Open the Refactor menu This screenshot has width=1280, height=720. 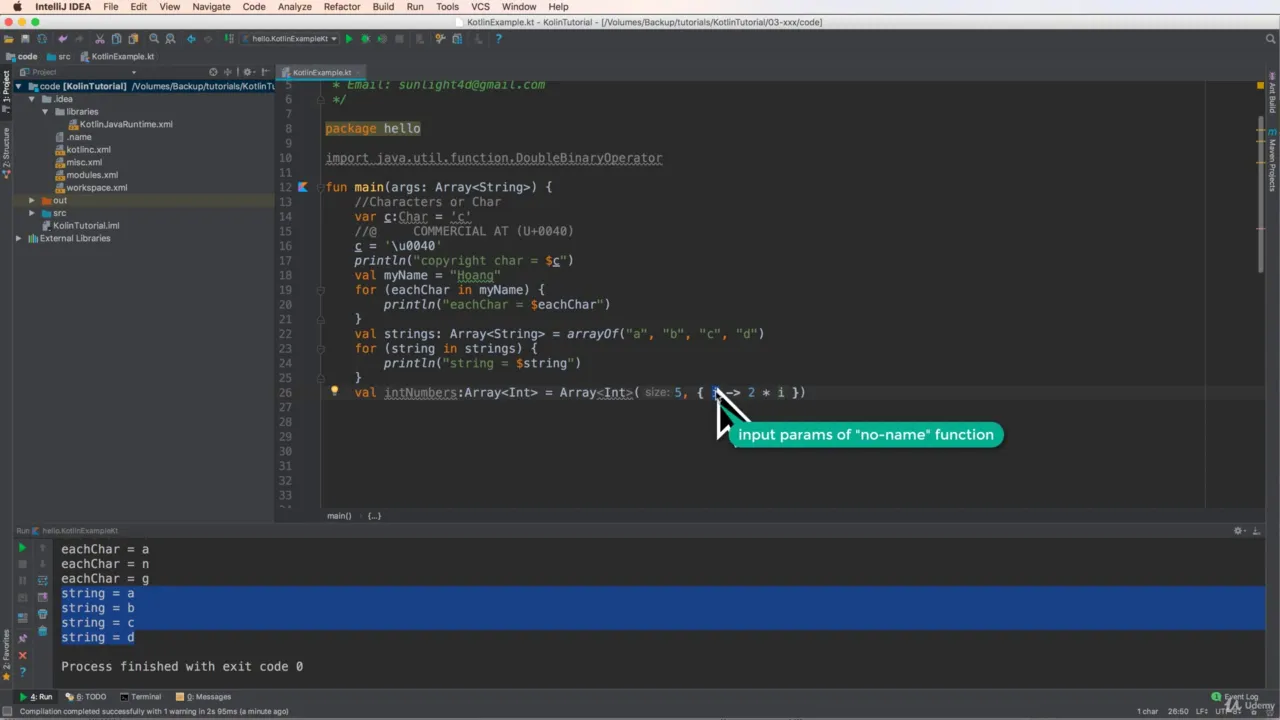[341, 7]
